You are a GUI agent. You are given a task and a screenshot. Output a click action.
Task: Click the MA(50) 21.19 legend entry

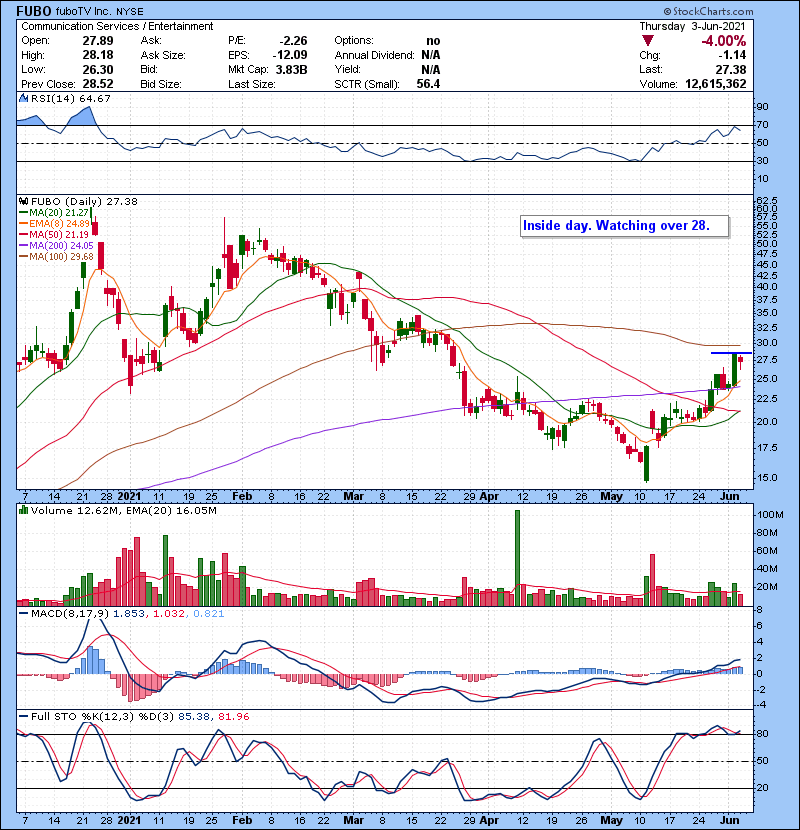click(54, 234)
